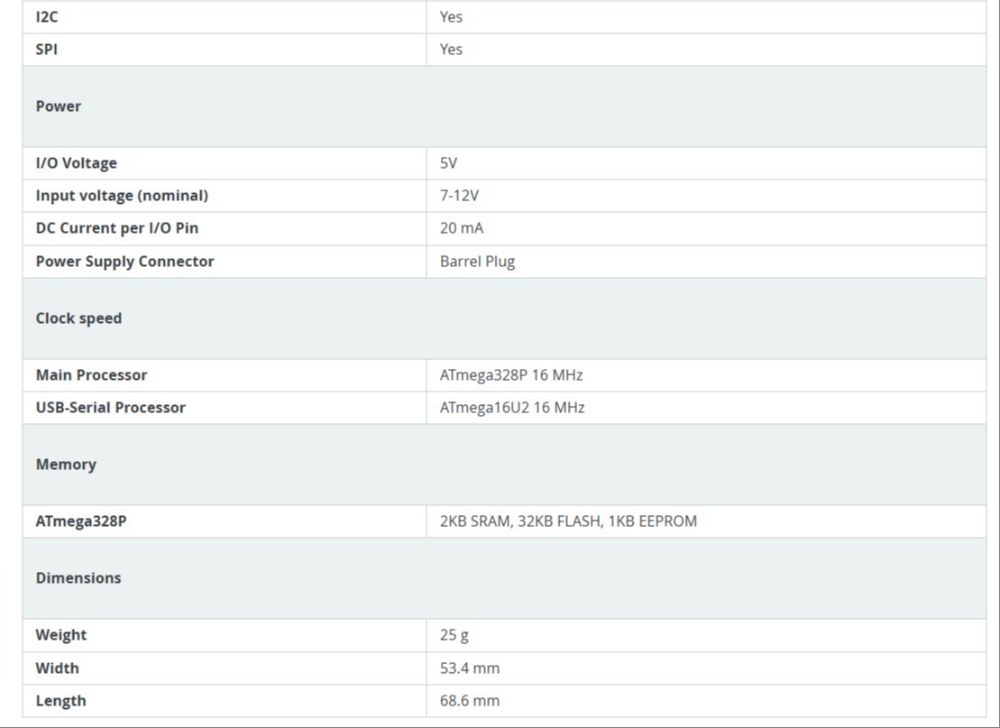
Task: Select the DC Current per I/O Pin label
Action: tap(117, 228)
